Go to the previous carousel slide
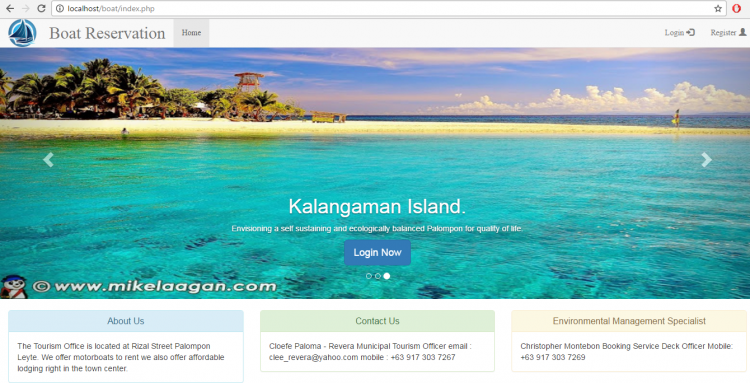This screenshot has width=750, height=383. 48,160
